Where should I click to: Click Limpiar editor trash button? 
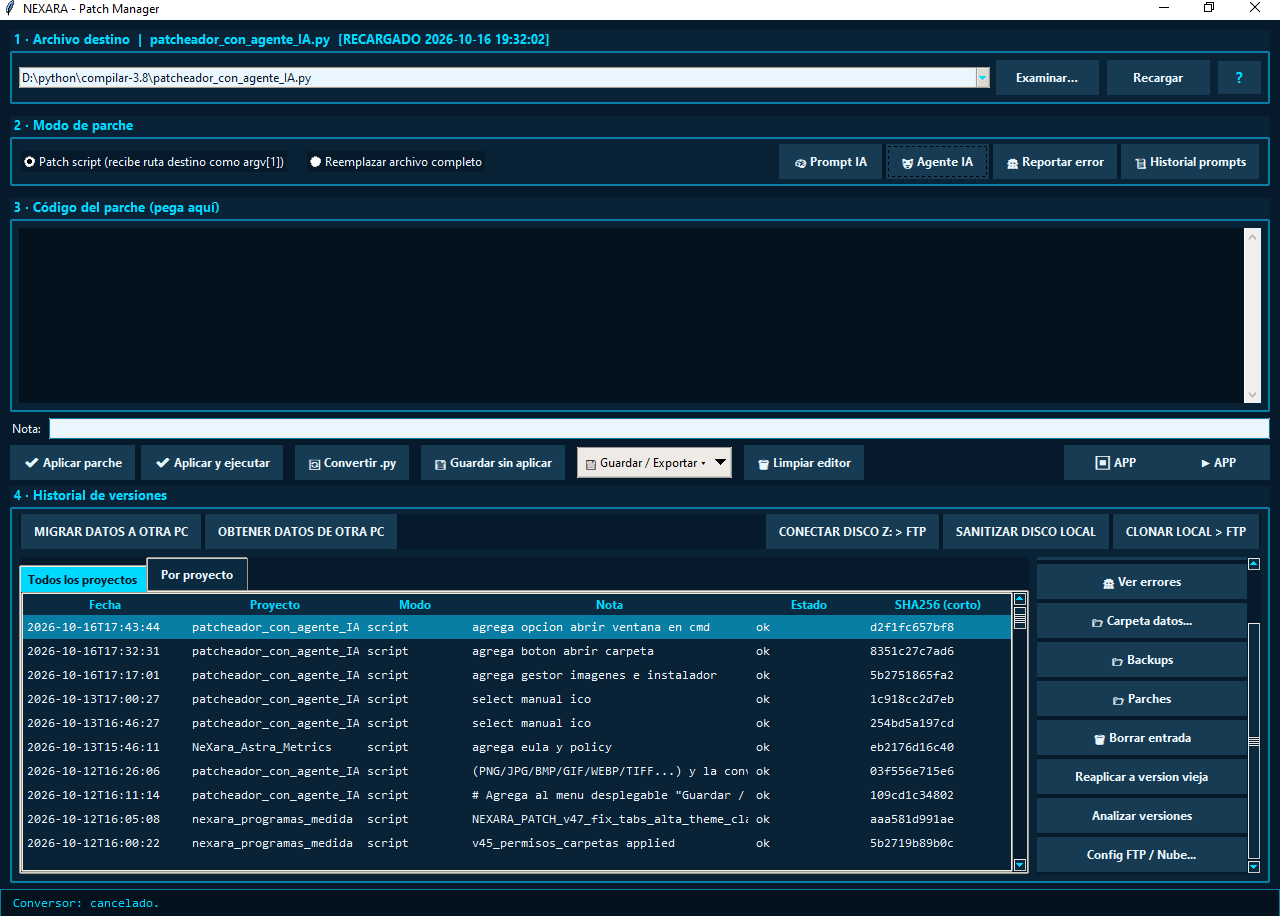click(804, 463)
